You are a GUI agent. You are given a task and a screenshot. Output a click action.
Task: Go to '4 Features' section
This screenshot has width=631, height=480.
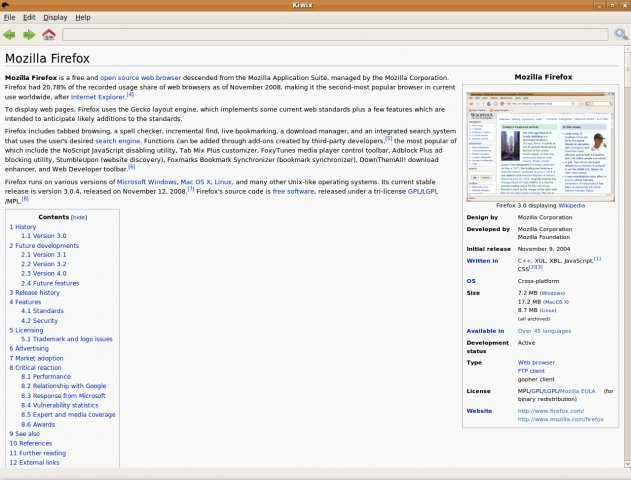25,302
